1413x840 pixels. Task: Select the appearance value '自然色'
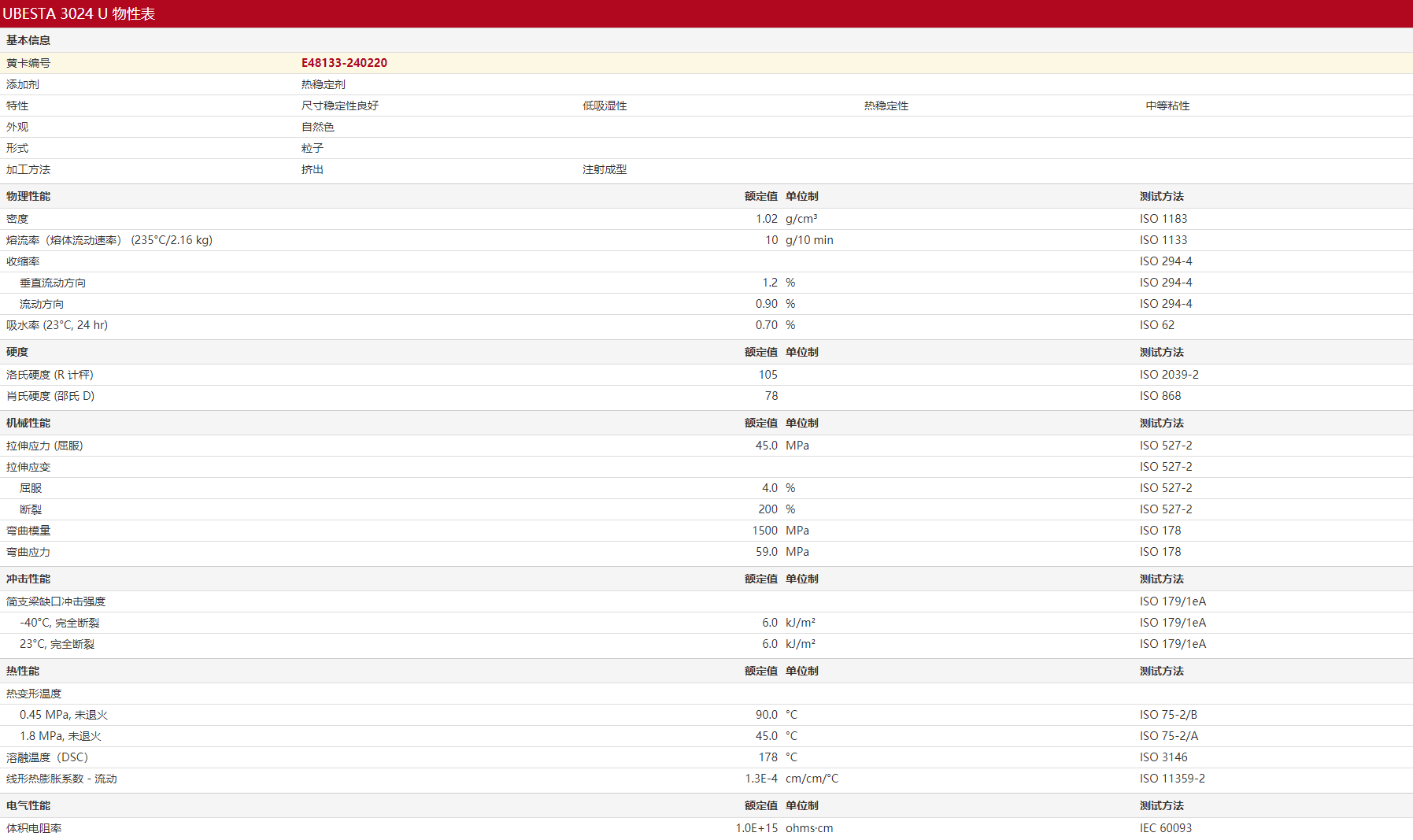click(x=318, y=127)
